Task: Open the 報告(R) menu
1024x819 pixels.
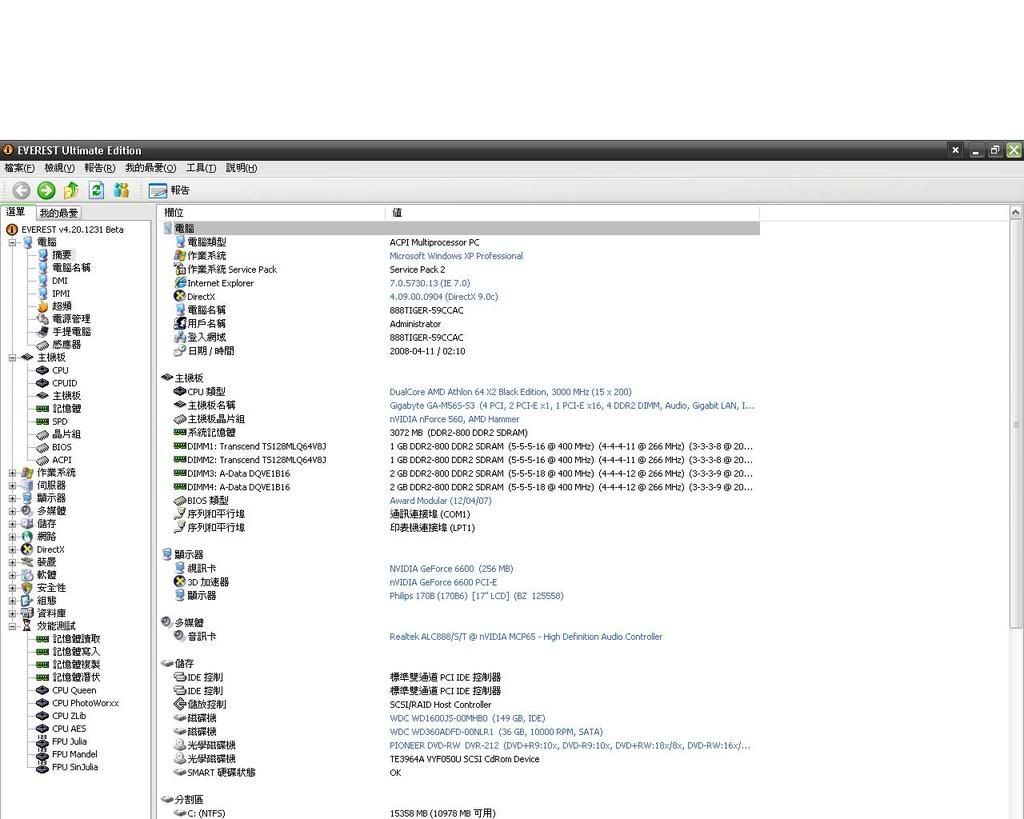Action: (x=100, y=168)
